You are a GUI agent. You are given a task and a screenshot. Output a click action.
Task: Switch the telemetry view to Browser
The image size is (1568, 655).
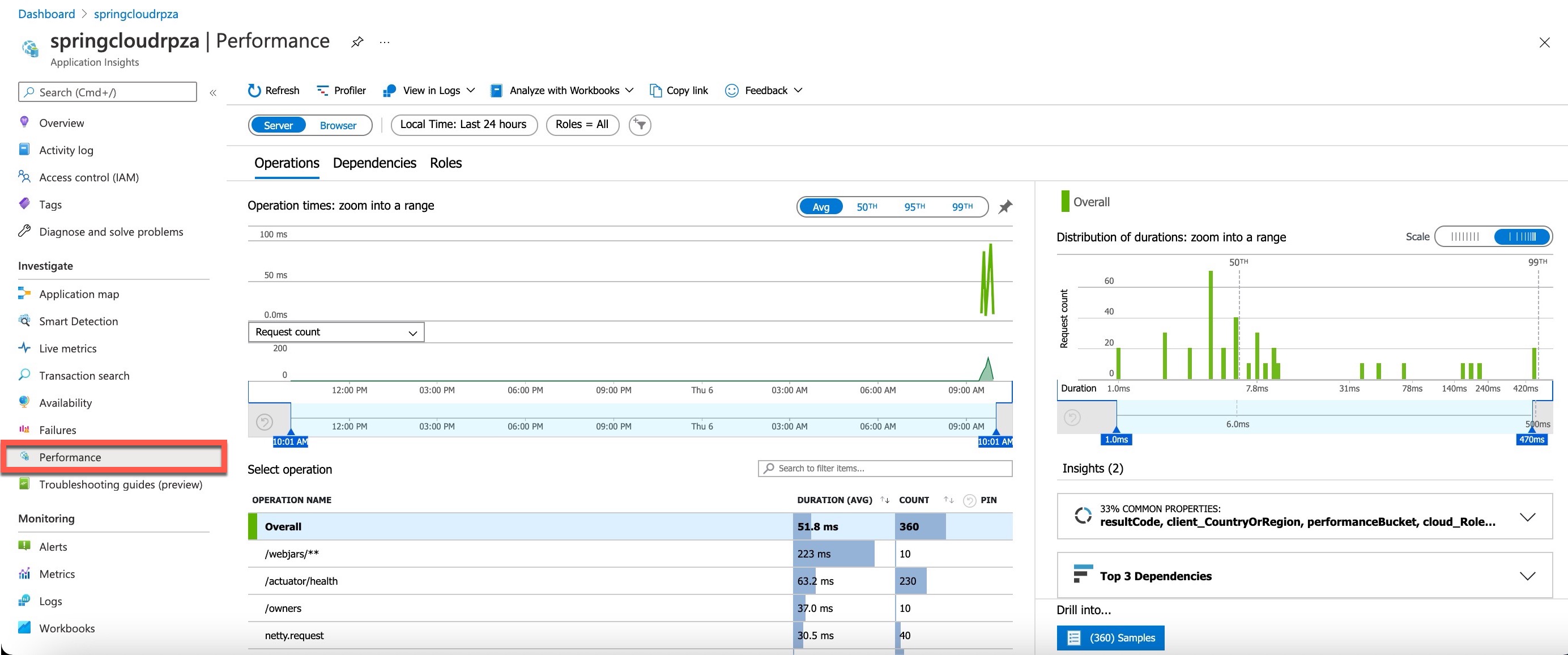[338, 125]
